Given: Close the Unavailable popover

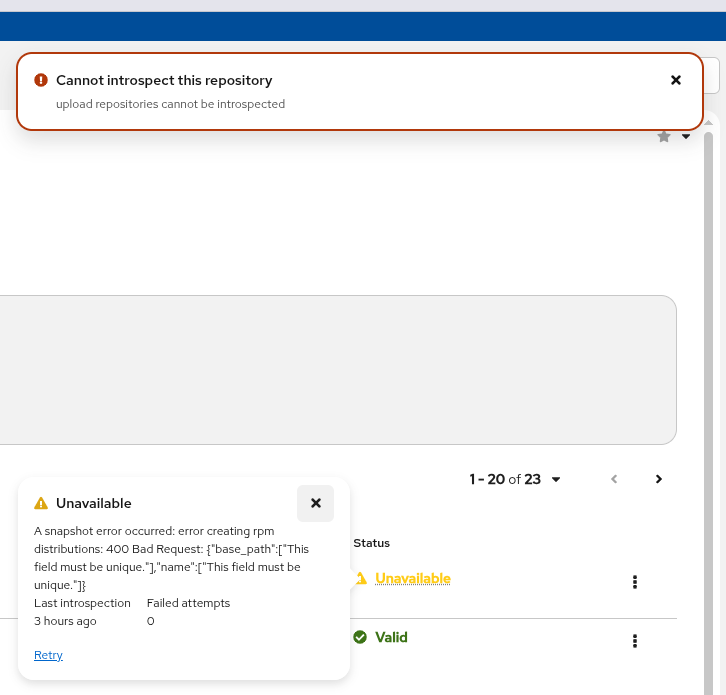Looking at the screenshot, I should pyautogui.click(x=316, y=503).
